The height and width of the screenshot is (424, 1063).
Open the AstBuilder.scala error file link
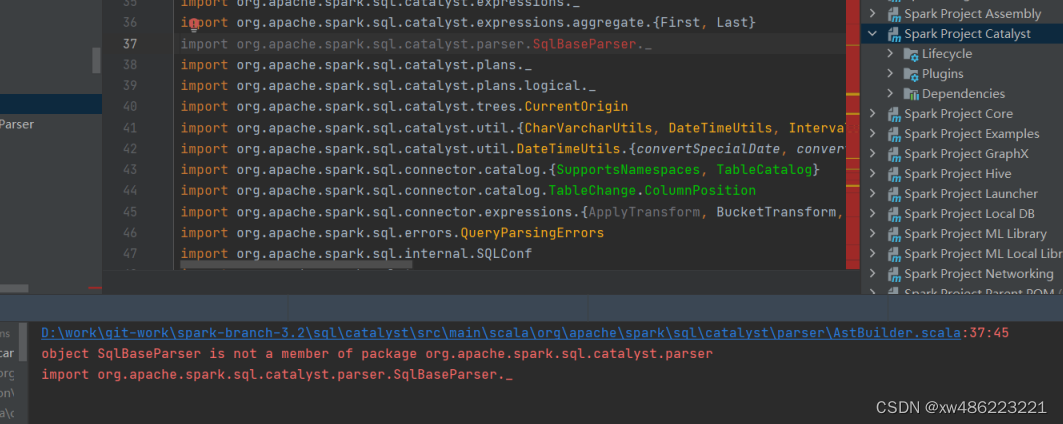click(500, 333)
